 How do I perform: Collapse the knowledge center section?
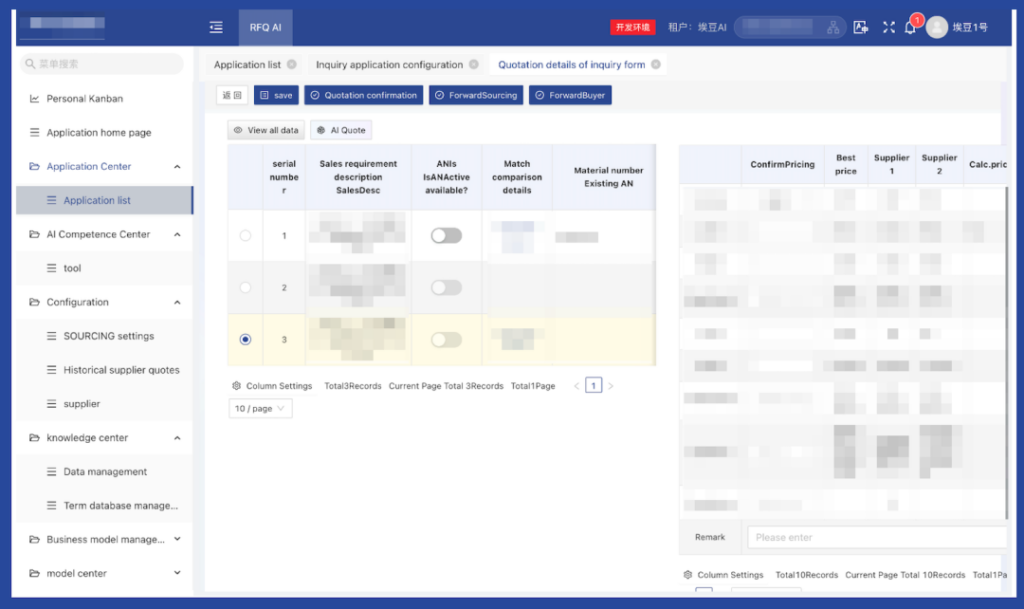[x=177, y=438]
